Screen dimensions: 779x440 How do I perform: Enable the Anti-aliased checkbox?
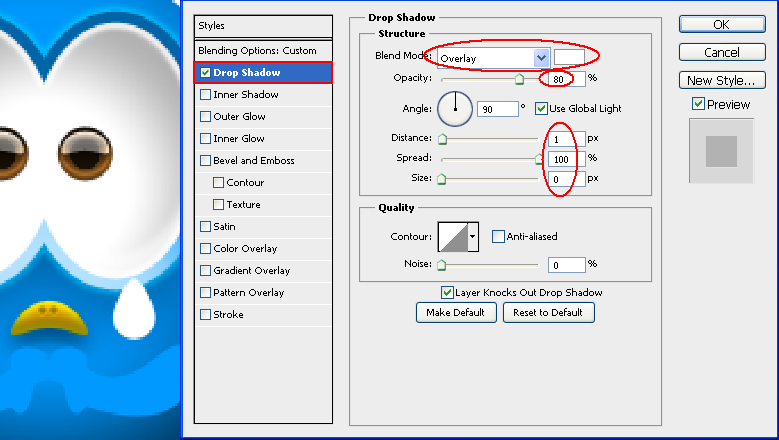pyautogui.click(x=498, y=236)
